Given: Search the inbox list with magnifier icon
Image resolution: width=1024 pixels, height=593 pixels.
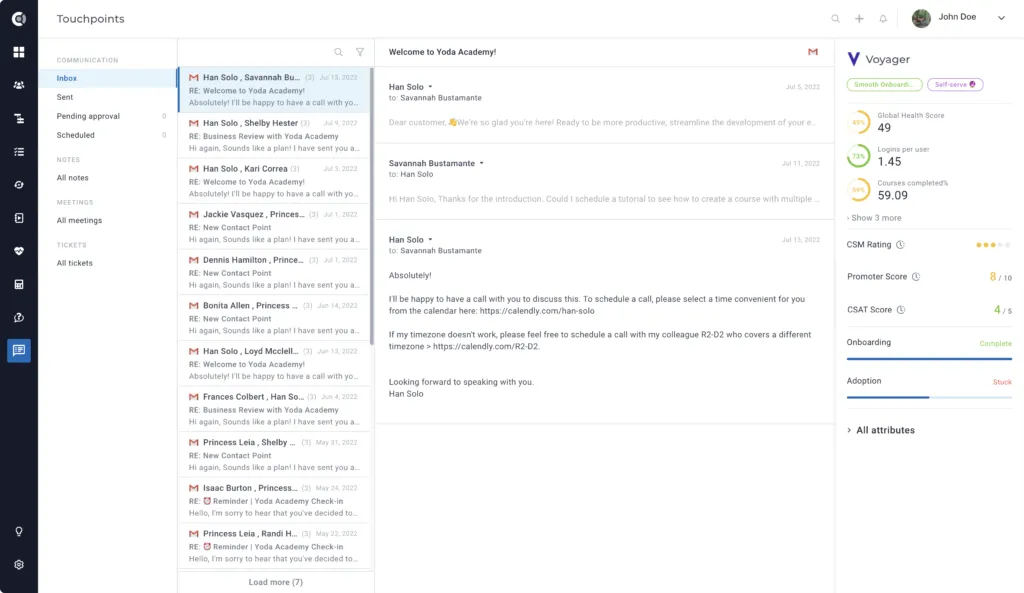Looking at the screenshot, I should (338, 52).
